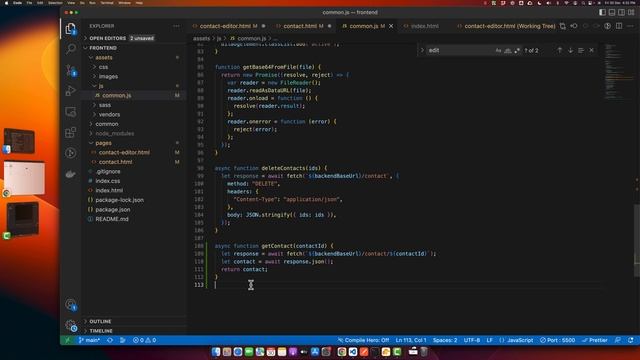Expand the replace field chevron in find widget
Screen dimensions: 640x360
(422, 50)
